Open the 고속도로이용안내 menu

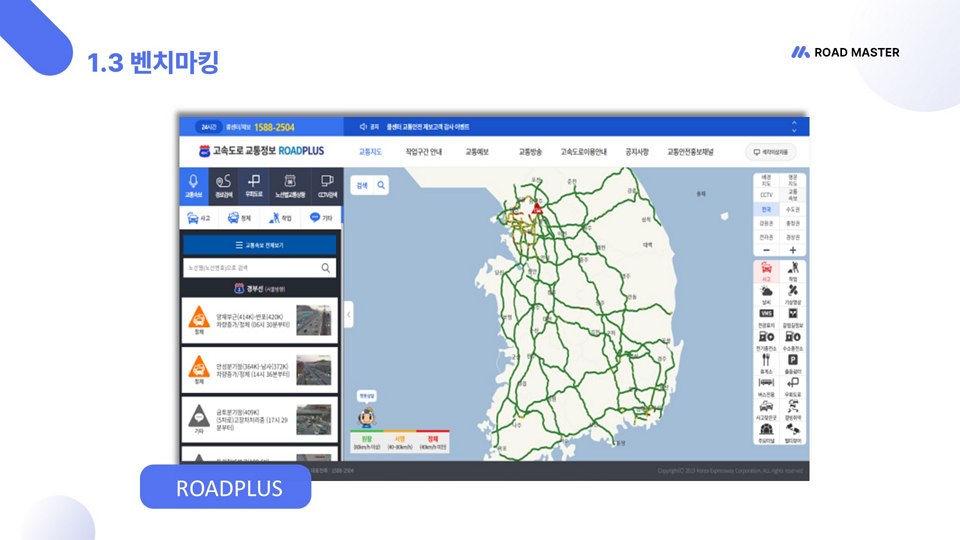click(x=583, y=152)
